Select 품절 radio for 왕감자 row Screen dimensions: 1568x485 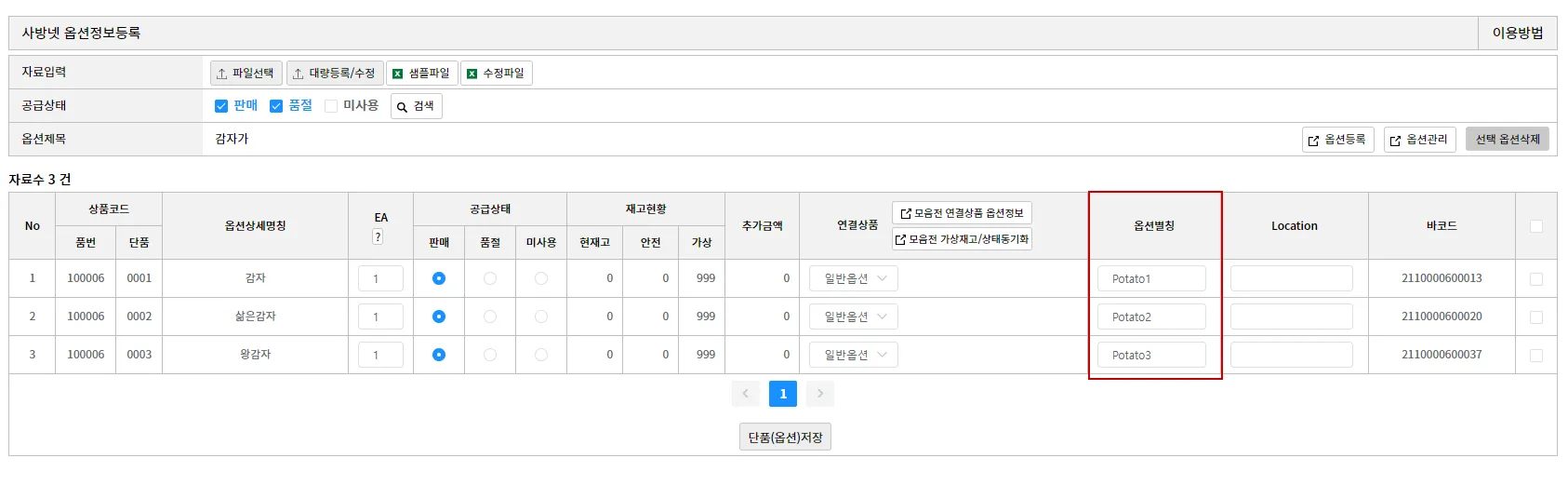point(490,355)
